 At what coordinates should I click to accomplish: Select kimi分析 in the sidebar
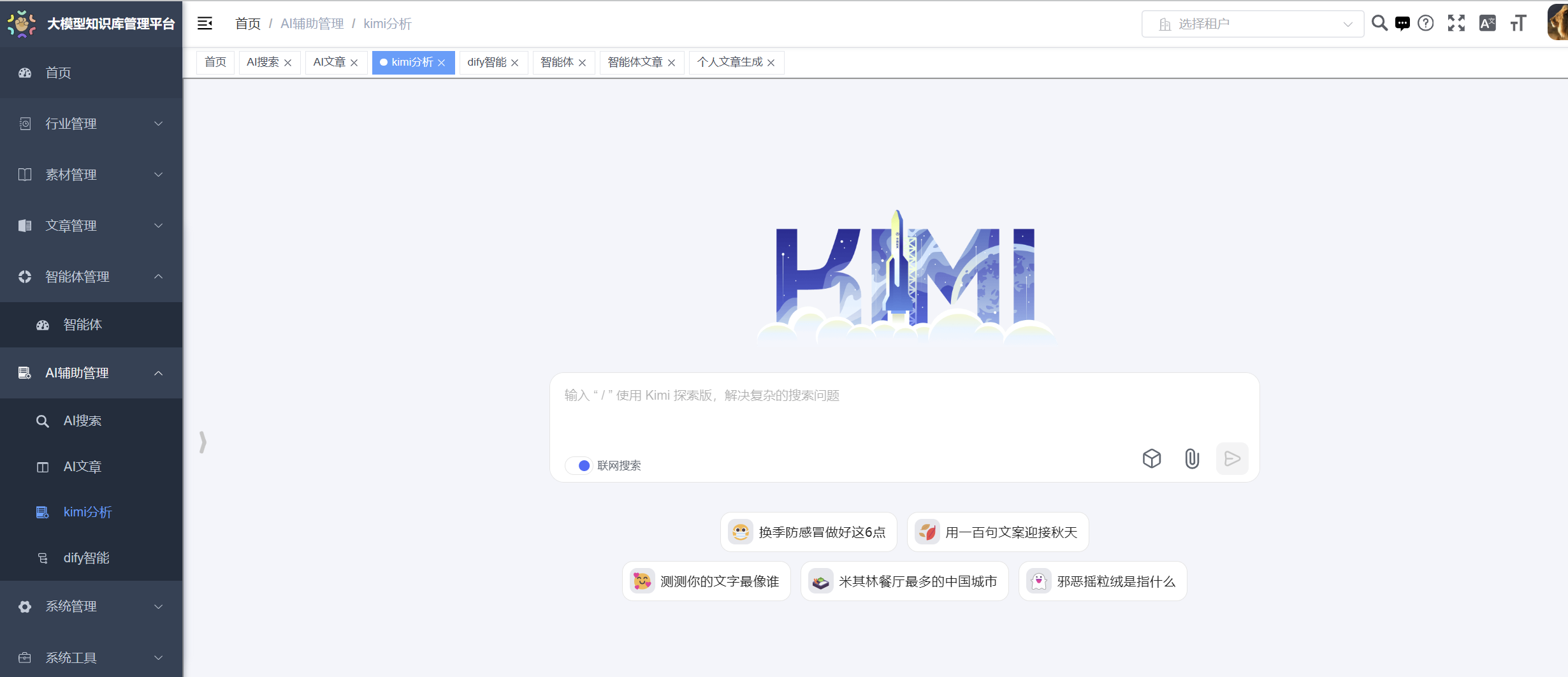coord(91,512)
